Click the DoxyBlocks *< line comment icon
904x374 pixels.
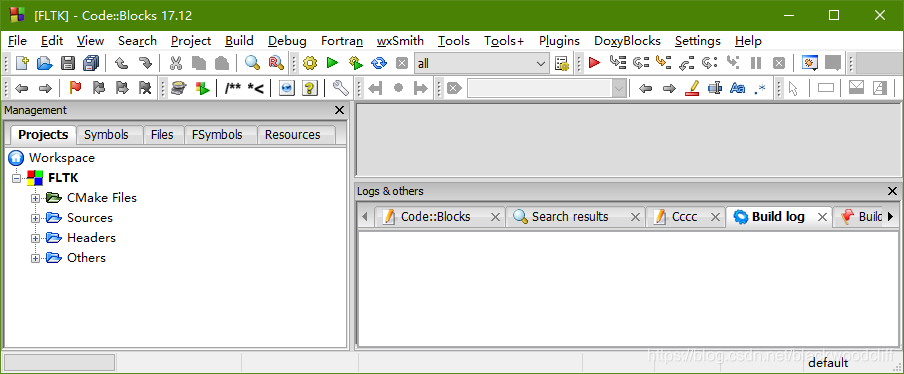[255, 88]
